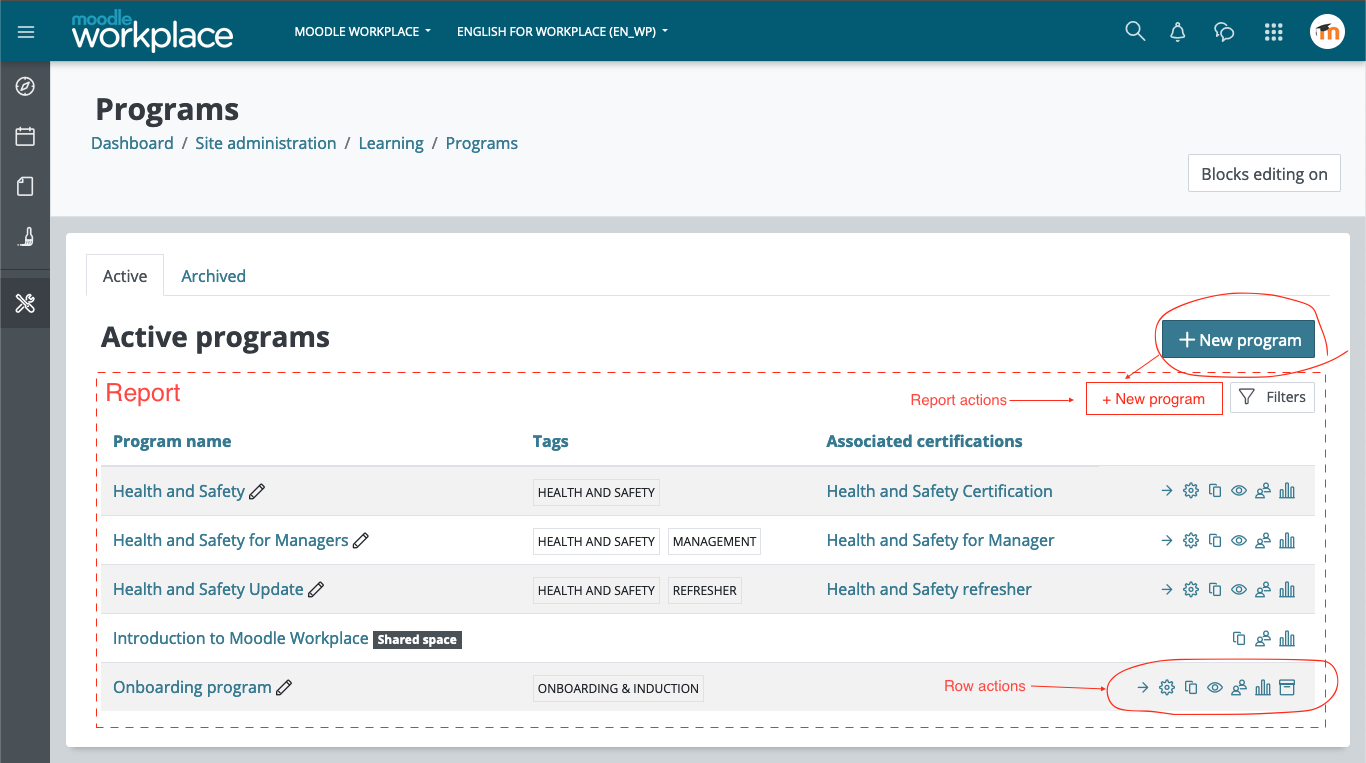Open the user avatar menu
Screen dimensions: 1366x763
coord(1328,32)
